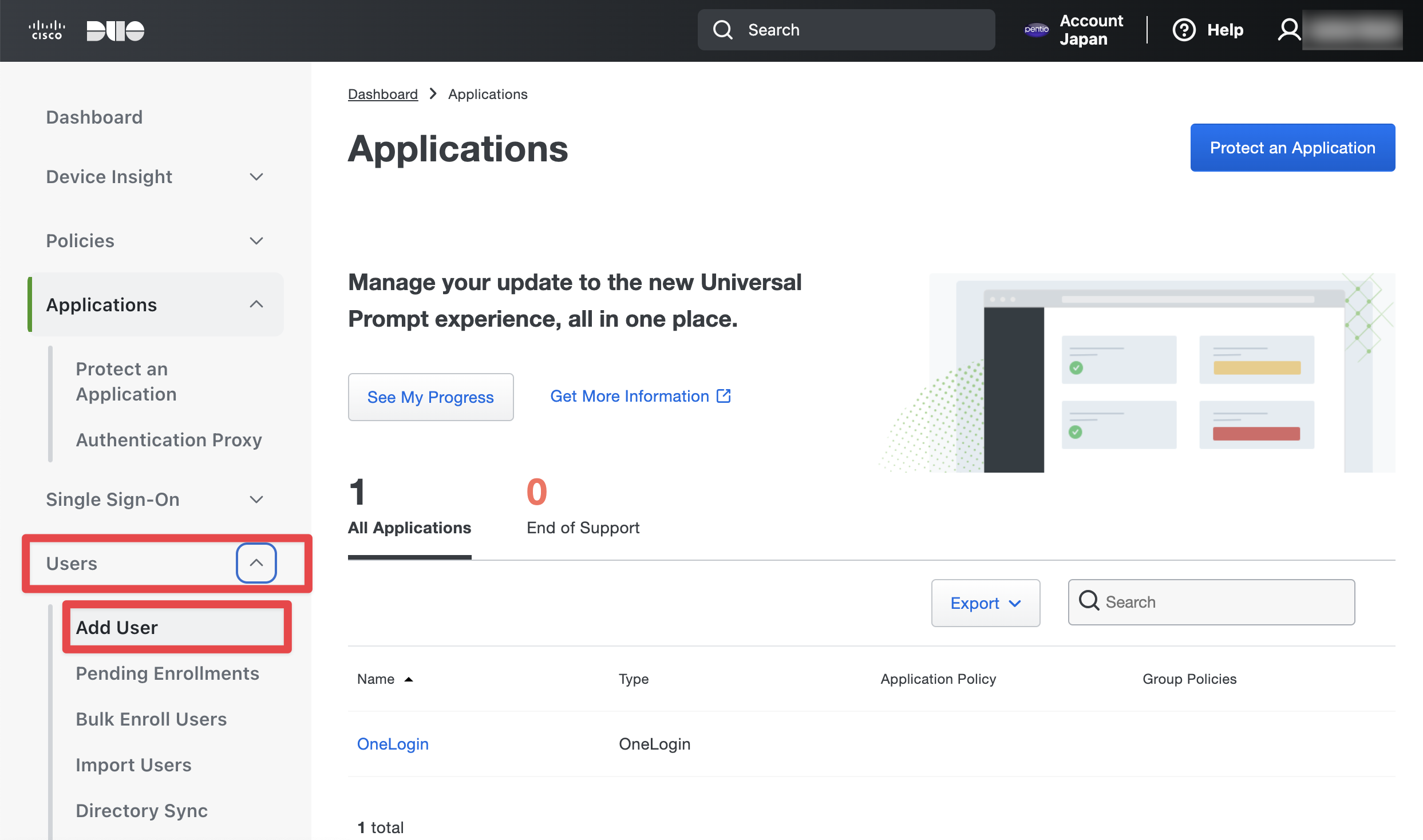The height and width of the screenshot is (840, 1423).
Task: Open Pending Enrollments in sidebar
Action: (x=168, y=673)
